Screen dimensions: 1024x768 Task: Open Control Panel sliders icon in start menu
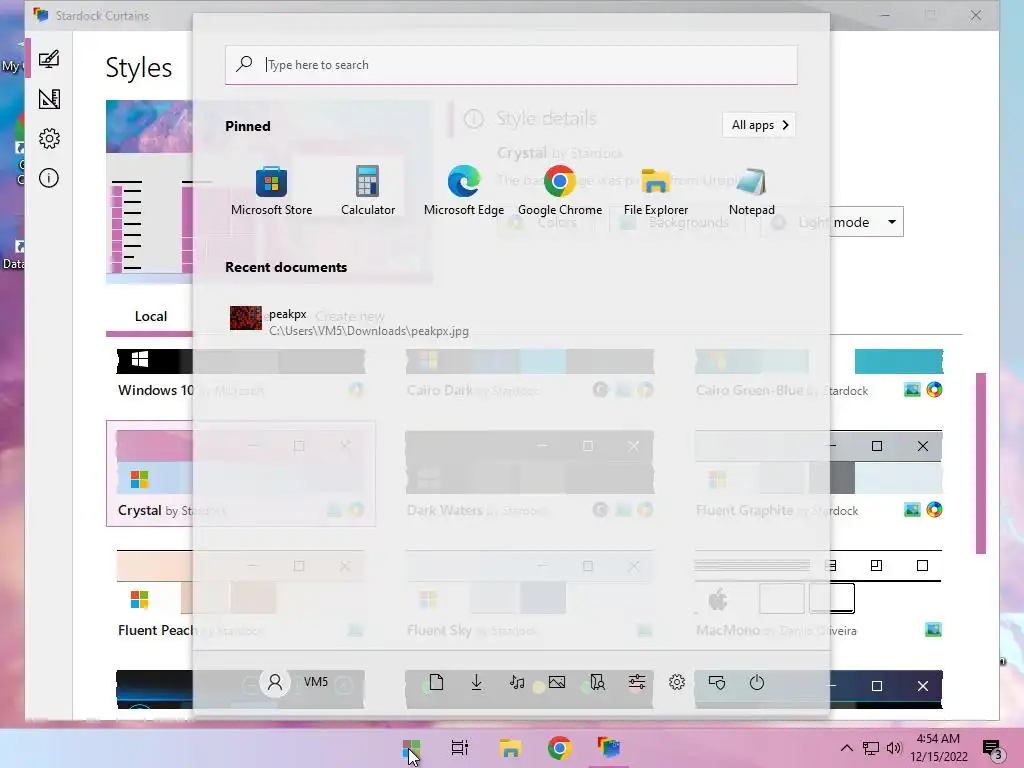tap(637, 682)
